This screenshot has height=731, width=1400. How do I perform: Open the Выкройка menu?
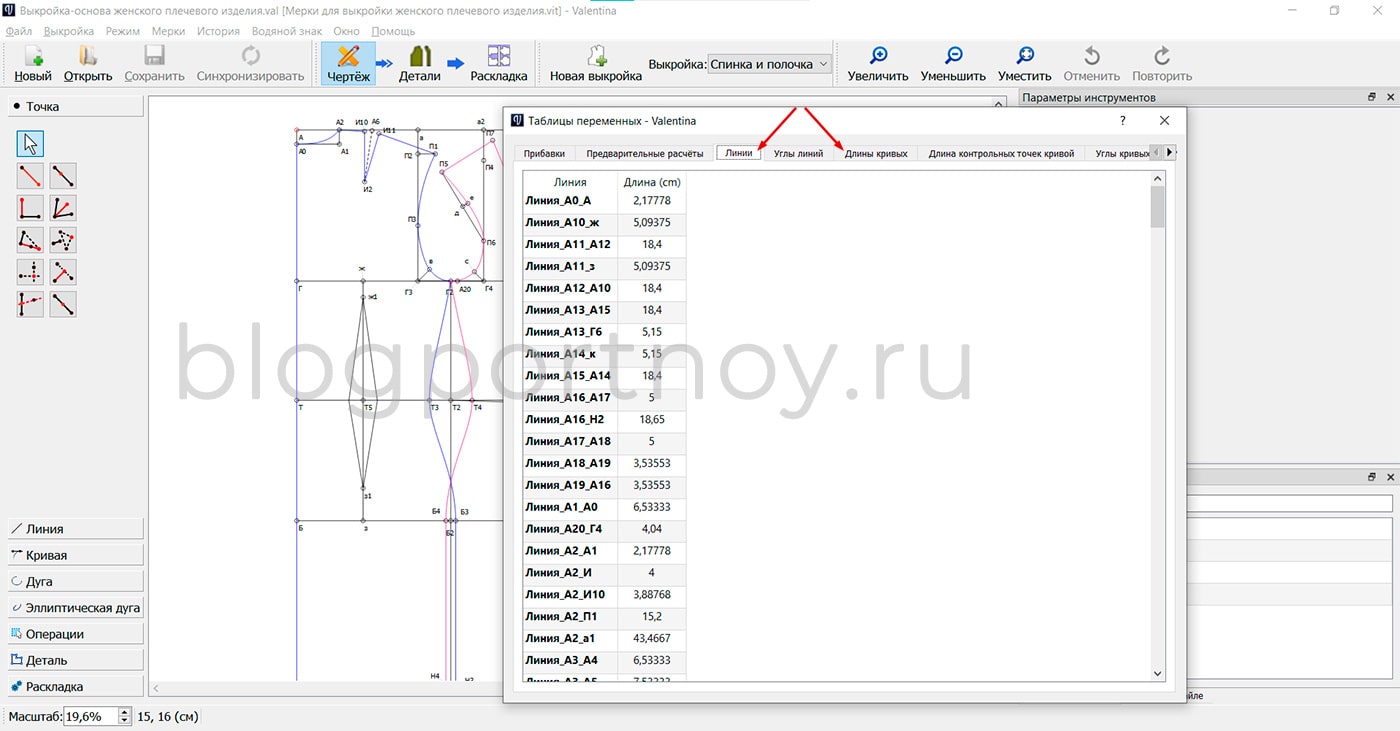click(x=69, y=31)
